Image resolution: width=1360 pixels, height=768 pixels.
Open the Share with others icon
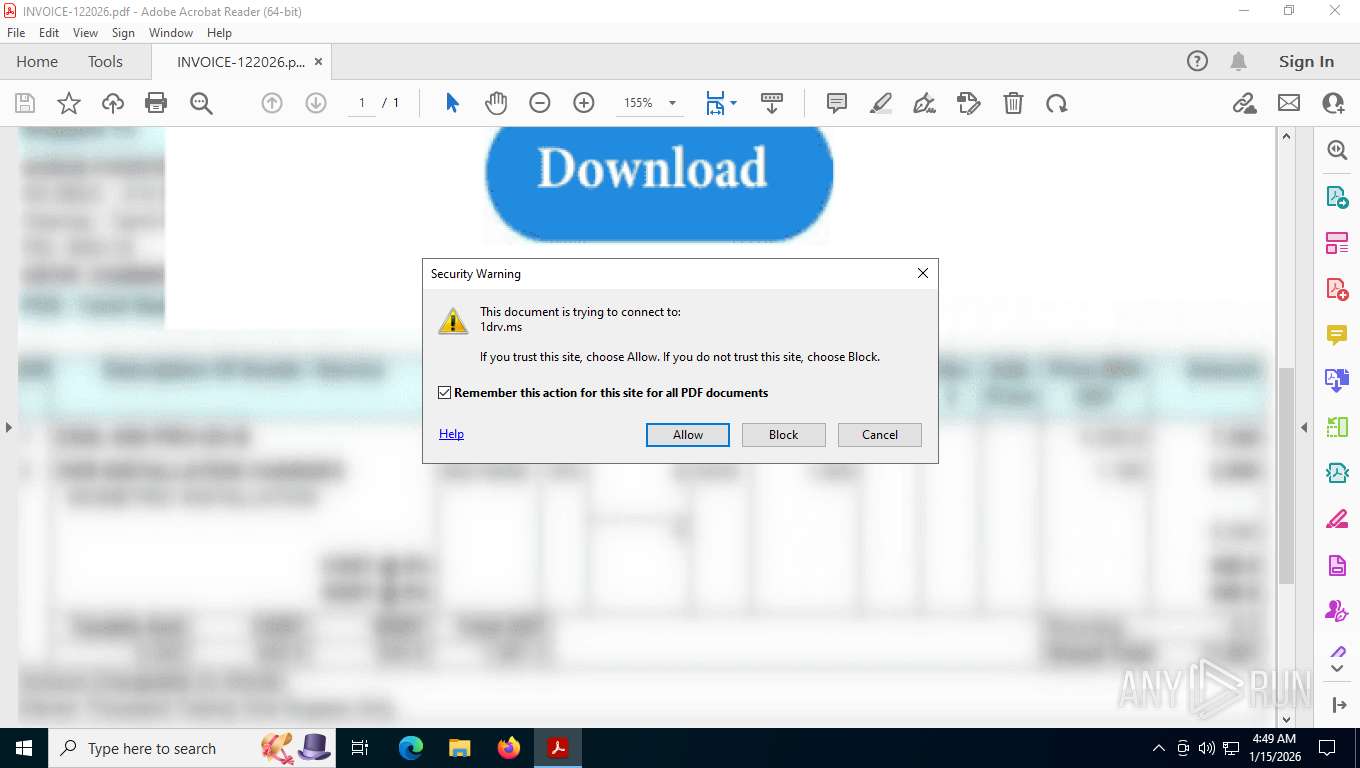tap(1333, 103)
